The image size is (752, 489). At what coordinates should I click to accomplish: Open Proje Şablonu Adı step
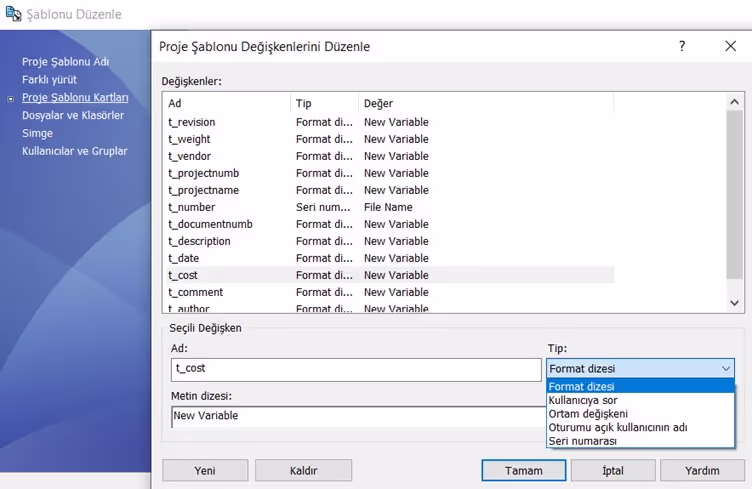(x=66, y=62)
